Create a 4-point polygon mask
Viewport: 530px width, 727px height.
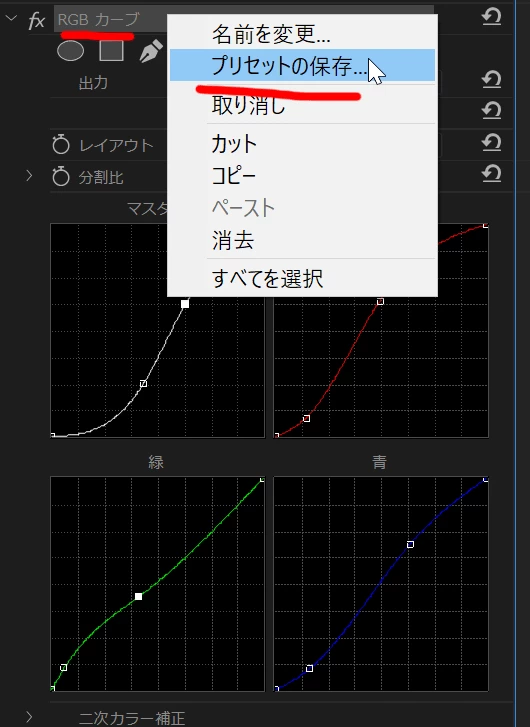pos(111,50)
